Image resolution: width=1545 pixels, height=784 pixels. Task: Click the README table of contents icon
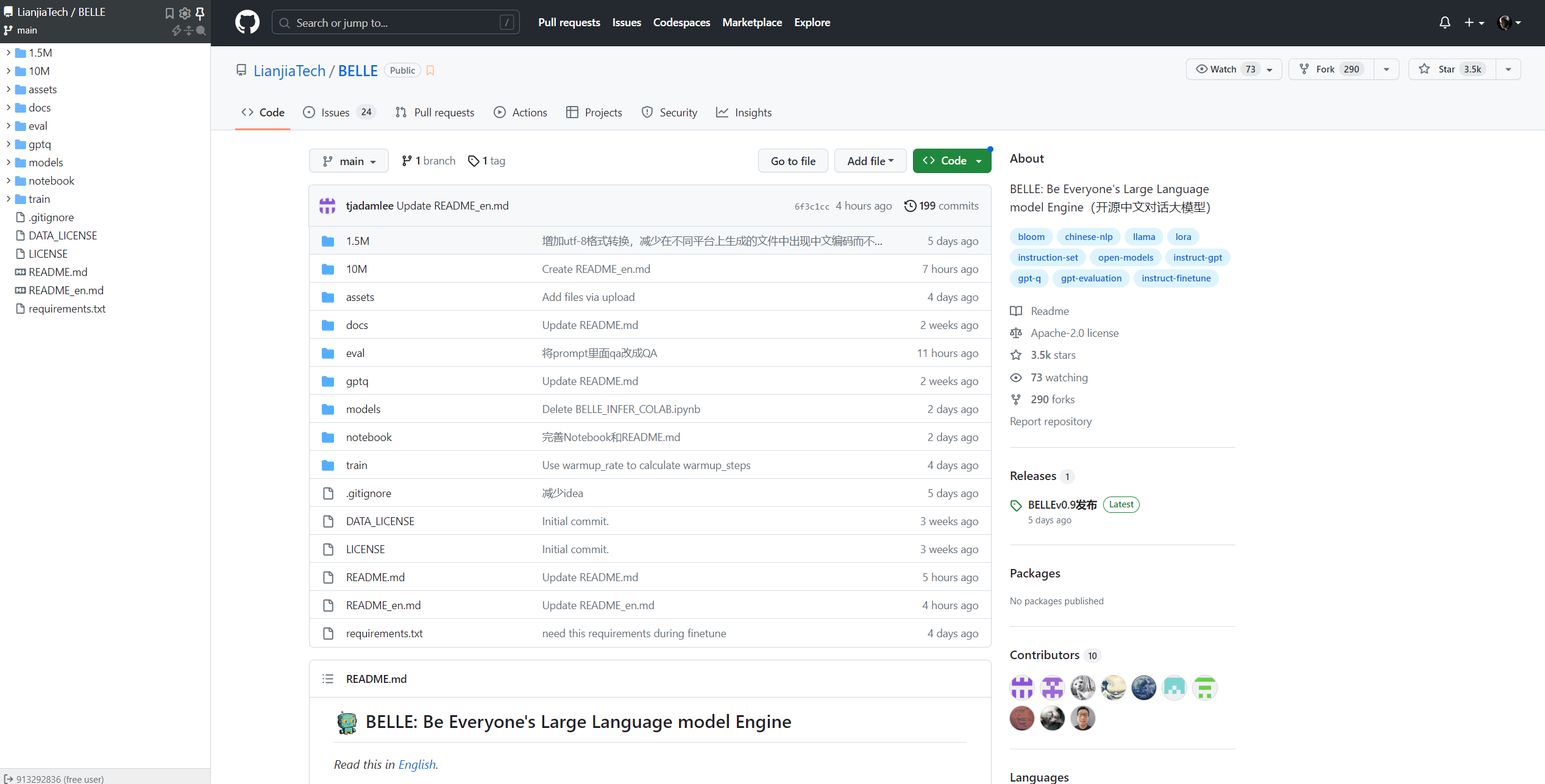[328, 679]
